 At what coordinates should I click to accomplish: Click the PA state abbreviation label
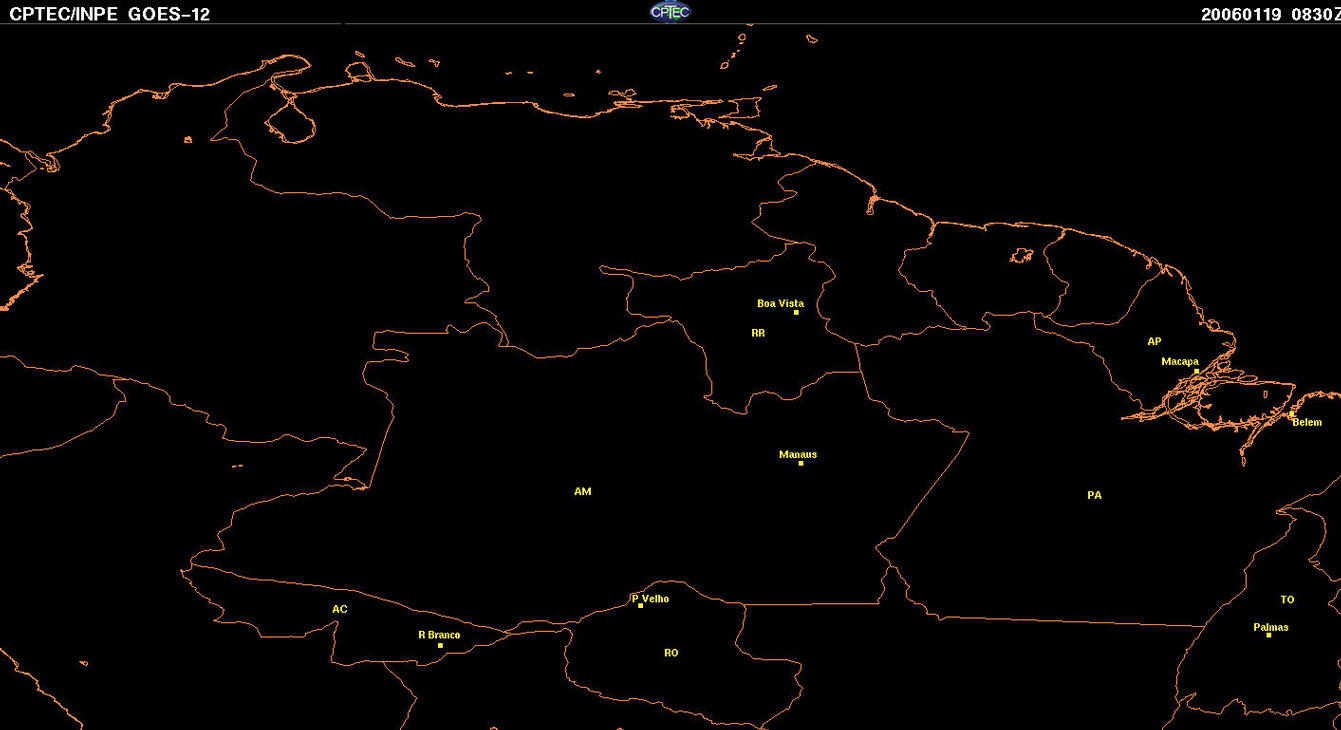(1094, 495)
